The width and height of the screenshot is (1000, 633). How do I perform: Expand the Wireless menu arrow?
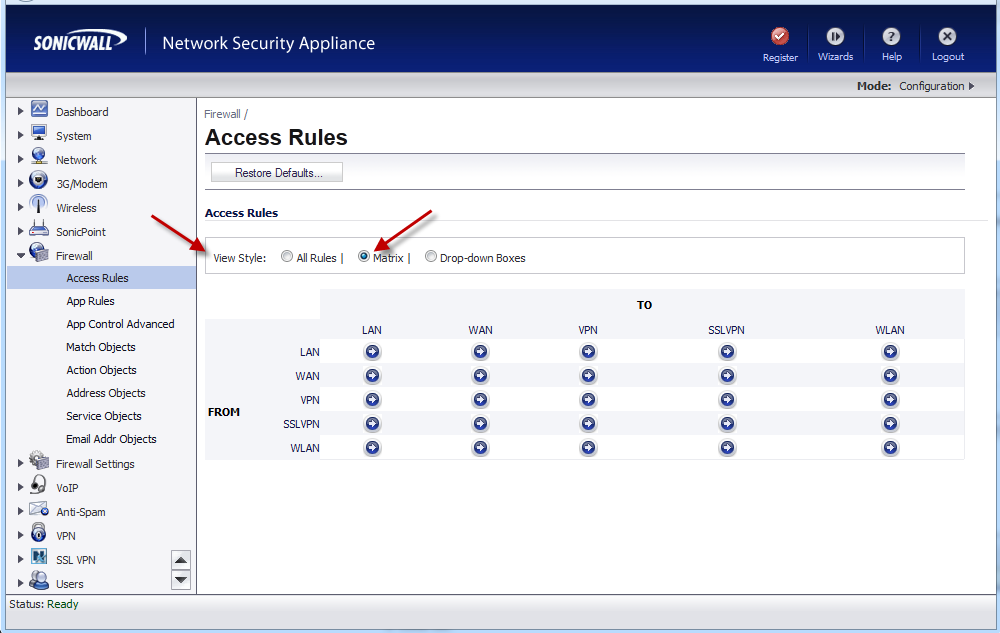(20, 207)
